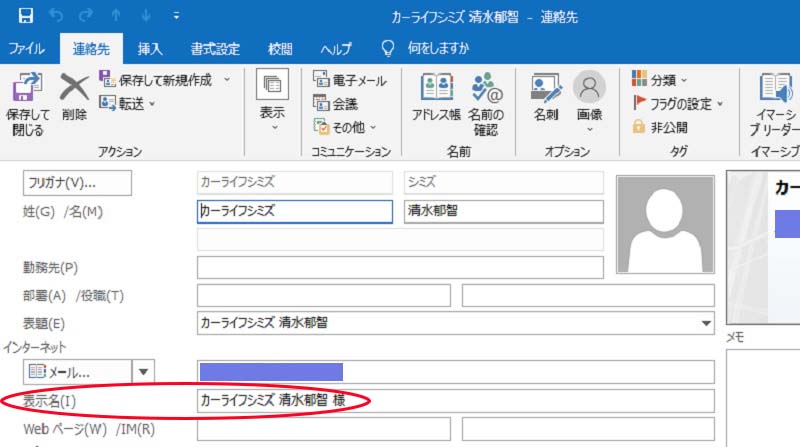
Task: Open the アドレス帳 (Address Book) icon
Action: point(436,88)
